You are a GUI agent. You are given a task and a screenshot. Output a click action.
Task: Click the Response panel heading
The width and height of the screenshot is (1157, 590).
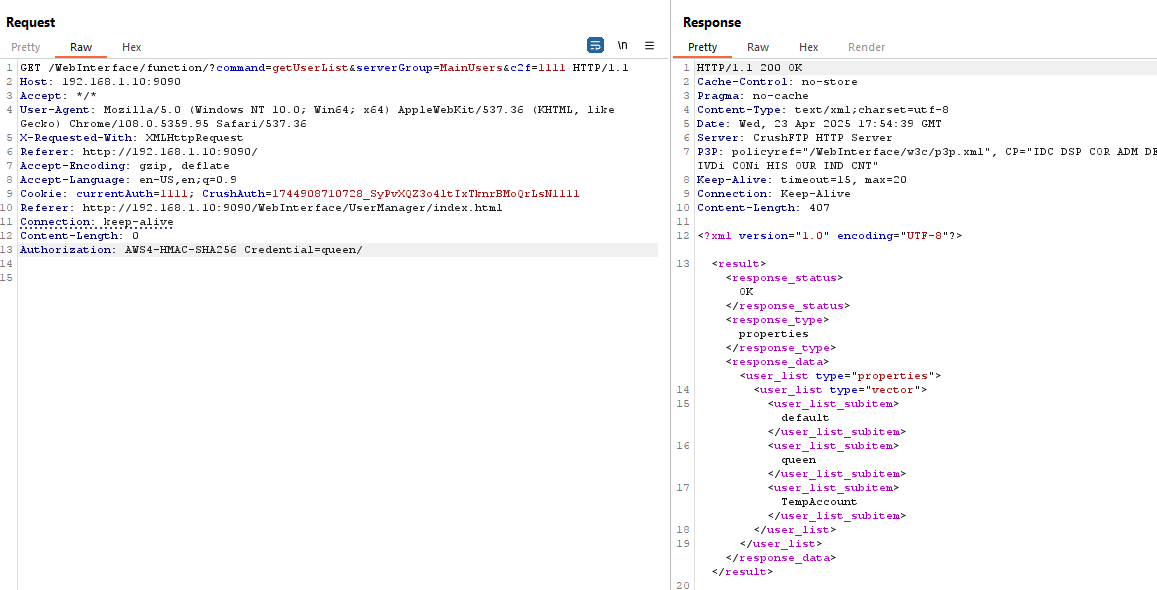(x=712, y=22)
